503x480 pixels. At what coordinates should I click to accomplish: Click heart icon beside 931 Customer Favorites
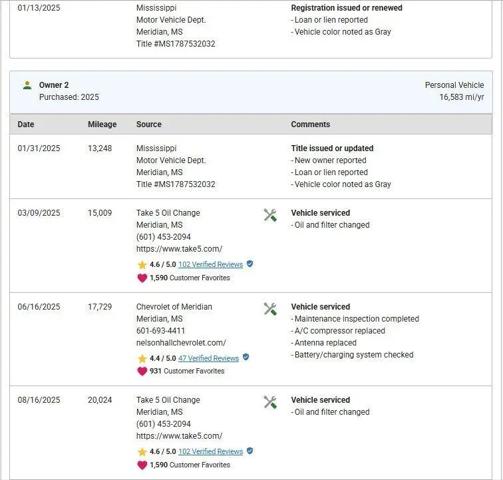tap(142, 371)
